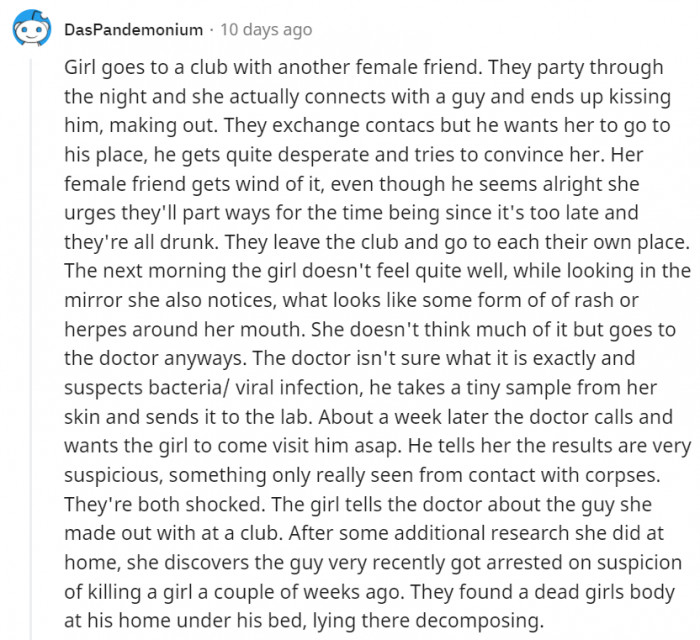Open the DasPandemonium username profile link
The image size is (700, 640).
pos(133,30)
